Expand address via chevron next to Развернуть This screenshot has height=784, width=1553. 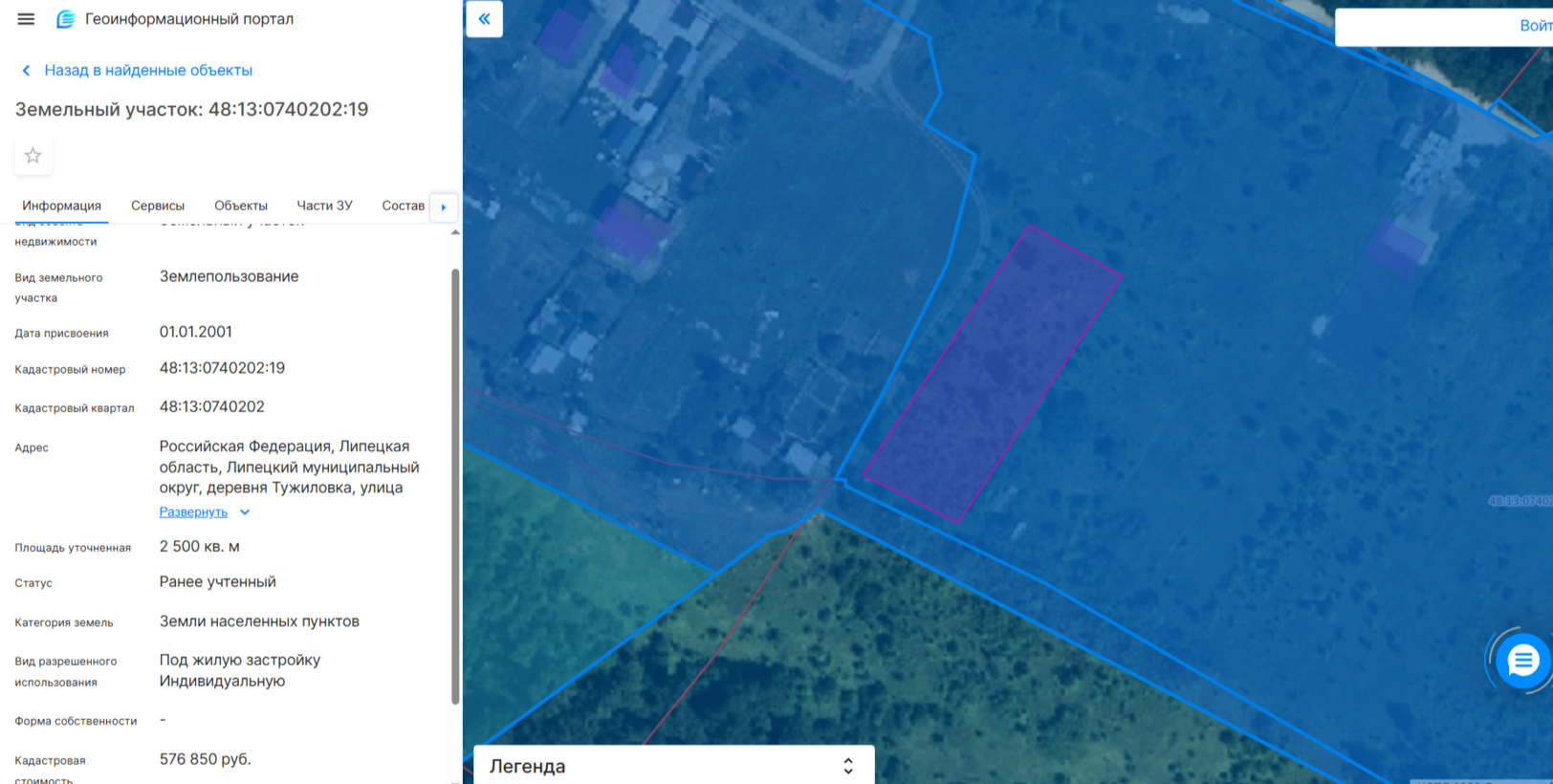click(x=245, y=512)
